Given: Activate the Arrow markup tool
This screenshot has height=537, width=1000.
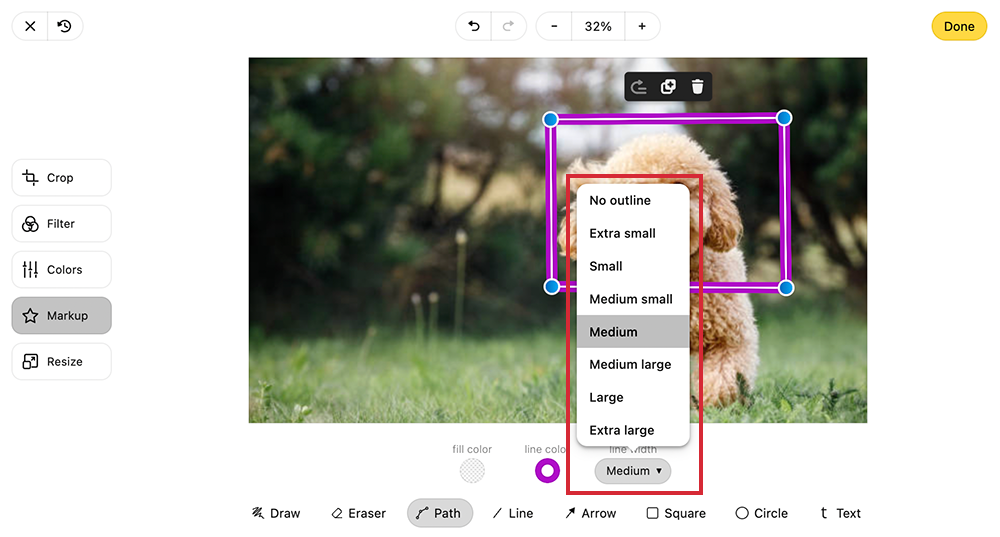Looking at the screenshot, I should pos(590,513).
